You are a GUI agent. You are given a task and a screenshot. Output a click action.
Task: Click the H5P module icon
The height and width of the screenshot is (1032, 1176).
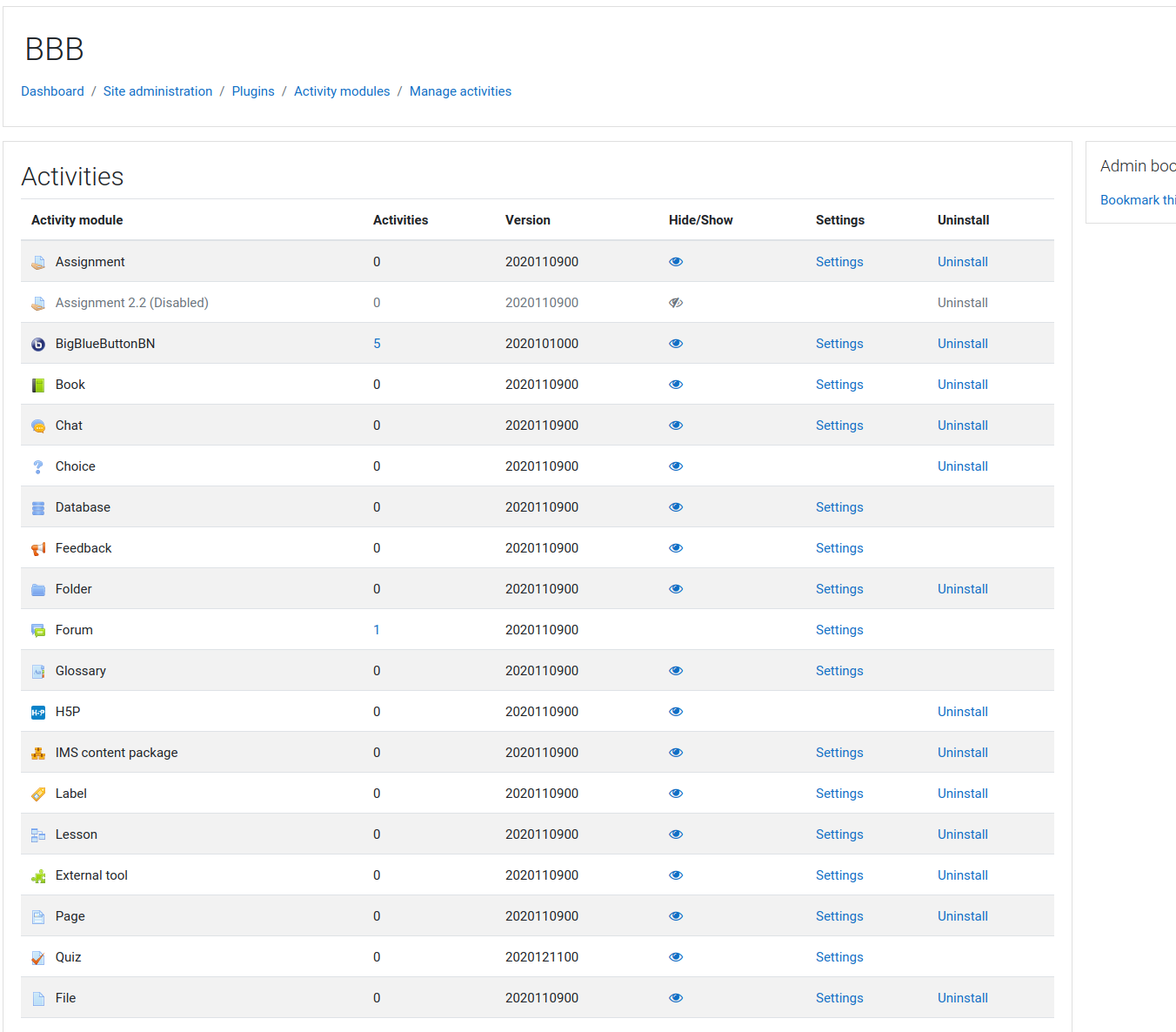(x=38, y=712)
